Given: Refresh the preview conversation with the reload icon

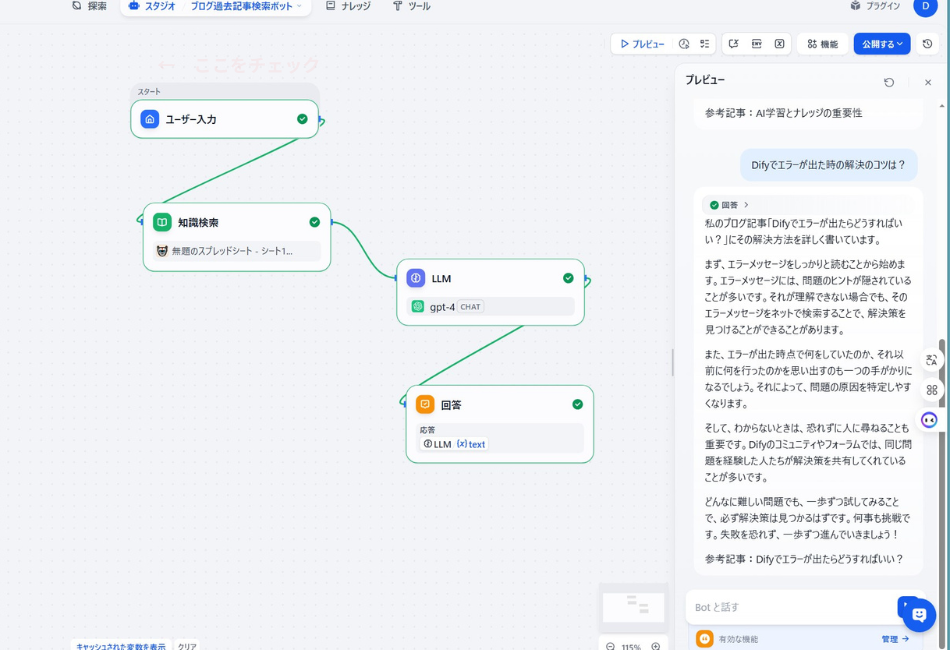Looking at the screenshot, I should tap(890, 82).
